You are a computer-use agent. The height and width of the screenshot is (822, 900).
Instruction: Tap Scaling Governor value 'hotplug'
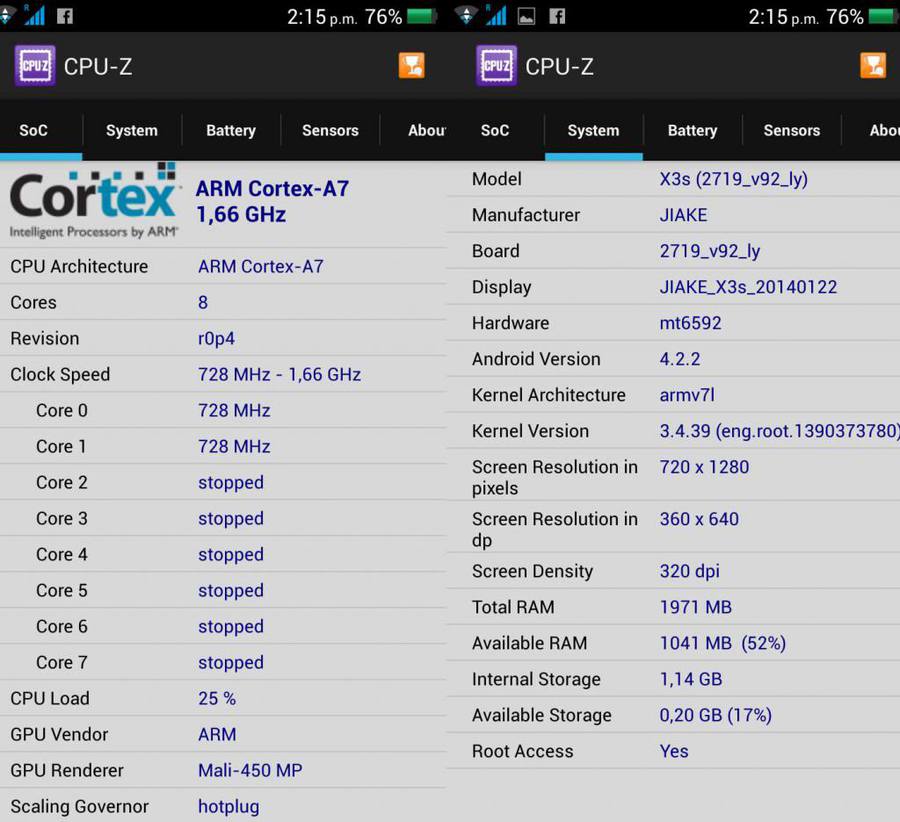[x=228, y=807]
